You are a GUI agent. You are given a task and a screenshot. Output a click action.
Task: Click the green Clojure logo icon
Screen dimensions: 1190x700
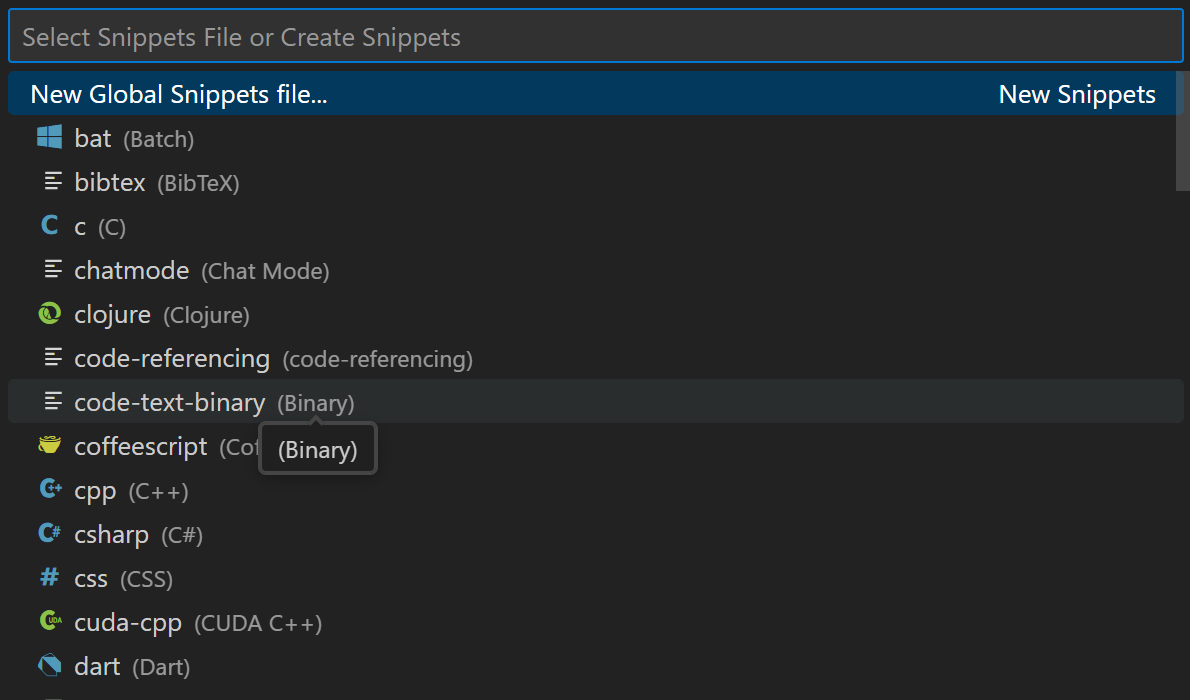[49, 314]
